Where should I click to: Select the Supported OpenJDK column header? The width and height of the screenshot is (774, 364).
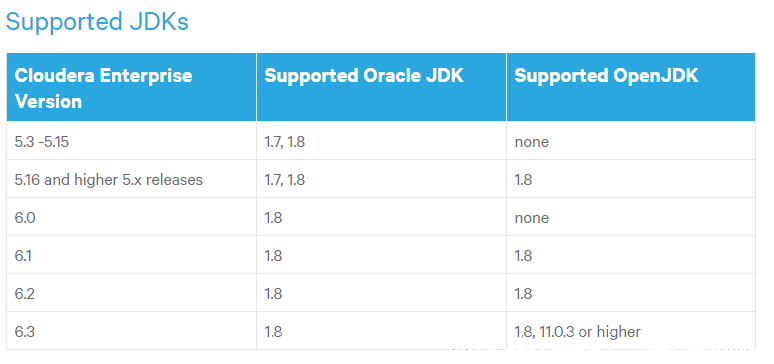(631, 87)
